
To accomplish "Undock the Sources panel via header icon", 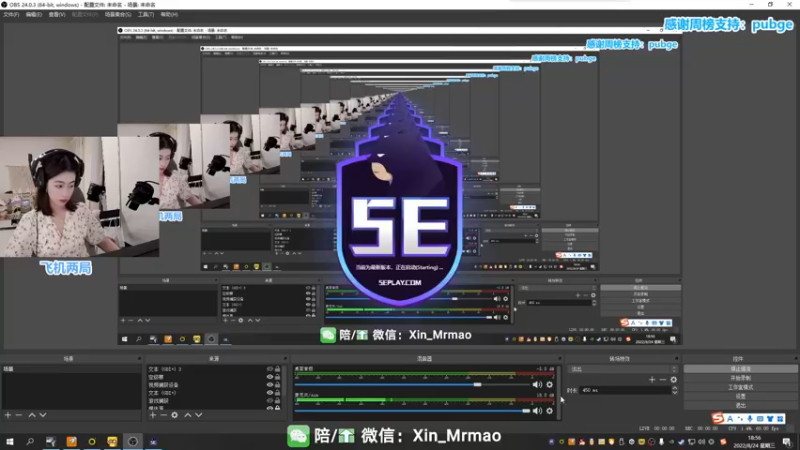I will [285, 359].
